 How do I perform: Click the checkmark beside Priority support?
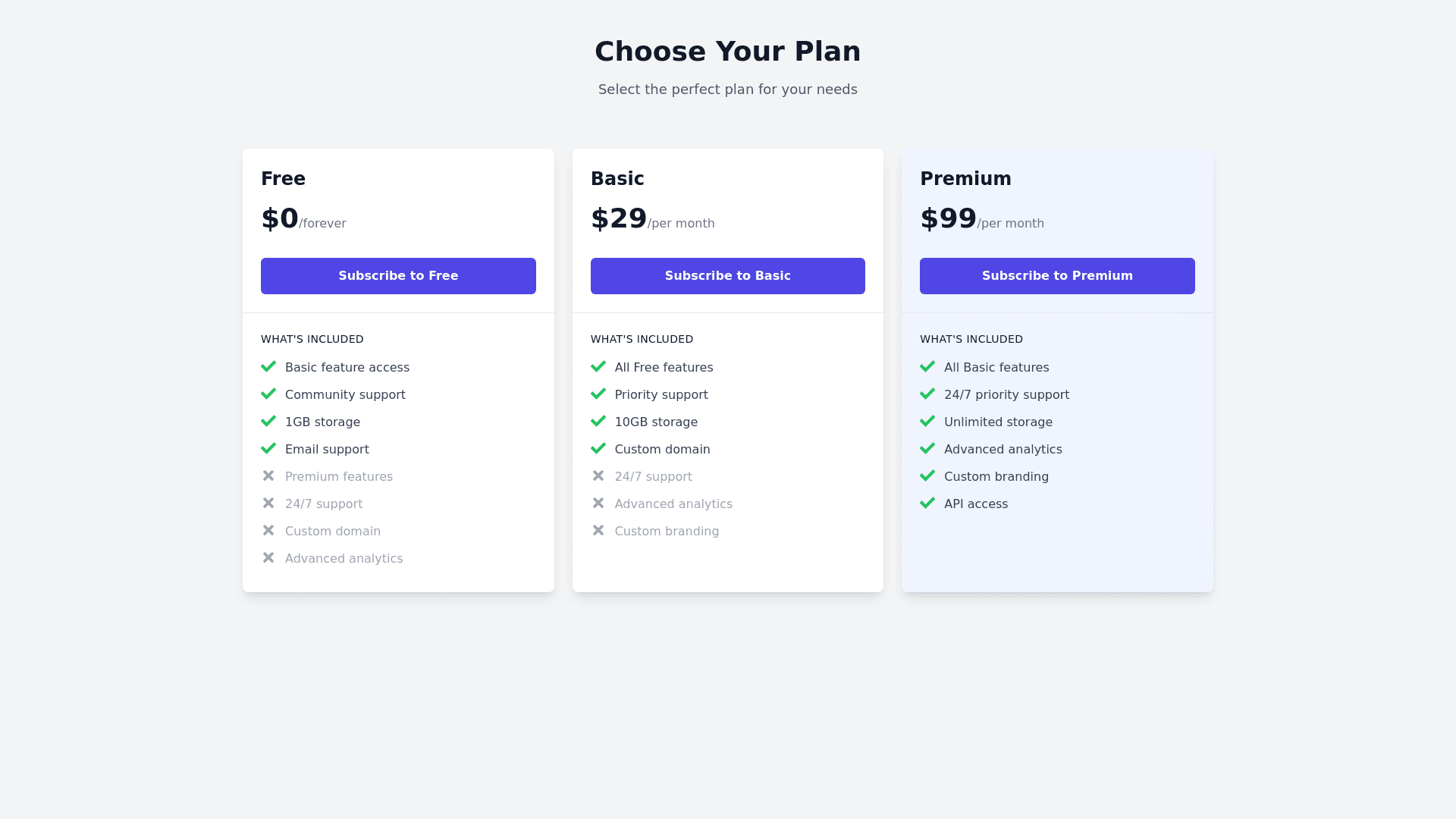pos(598,394)
